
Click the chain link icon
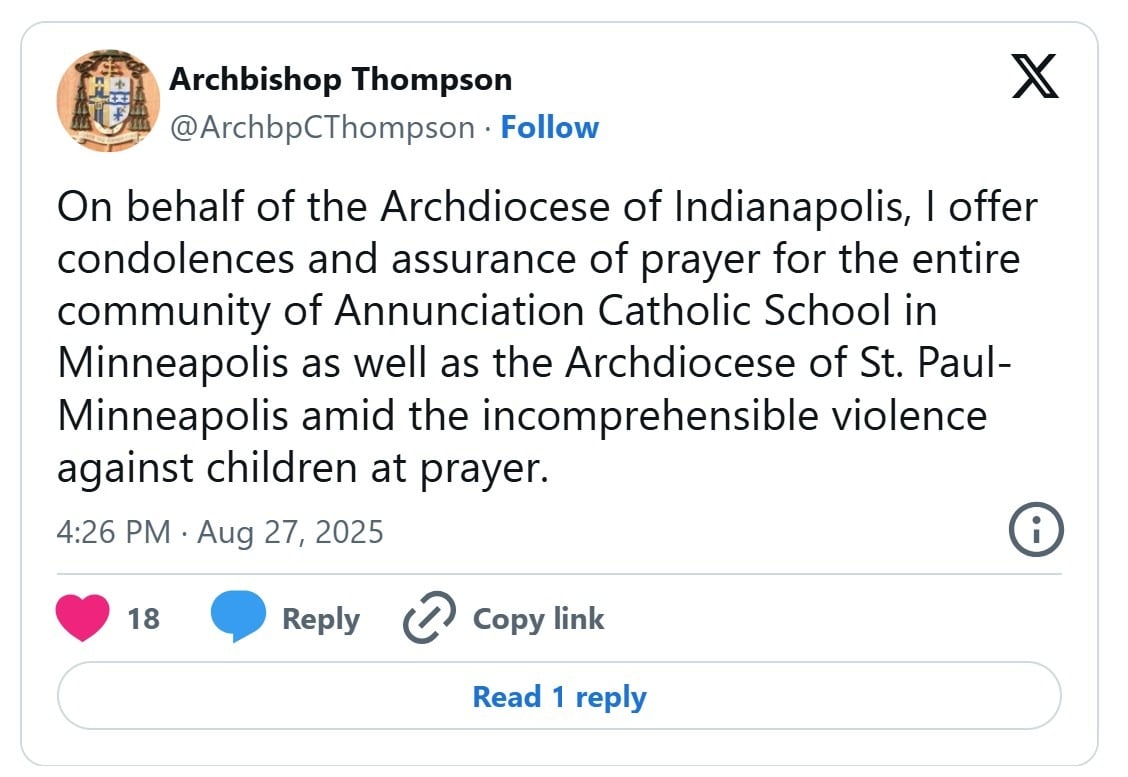(429, 618)
